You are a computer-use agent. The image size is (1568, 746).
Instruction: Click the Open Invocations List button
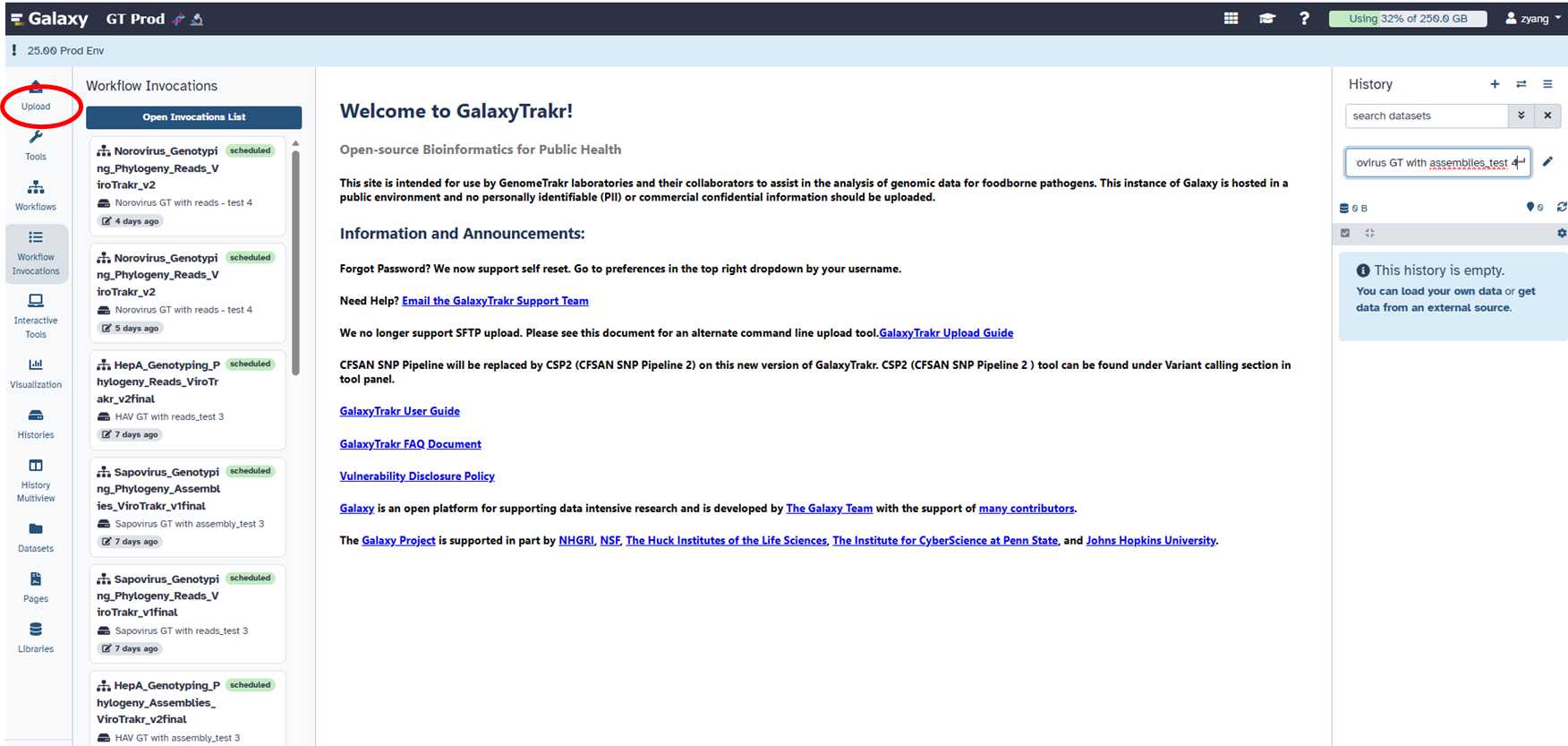(193, 117)
